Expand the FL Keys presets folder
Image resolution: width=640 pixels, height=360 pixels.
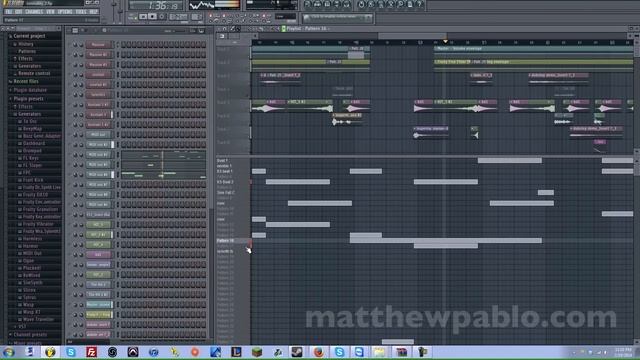pyautogui.click(x=31, y=158)
